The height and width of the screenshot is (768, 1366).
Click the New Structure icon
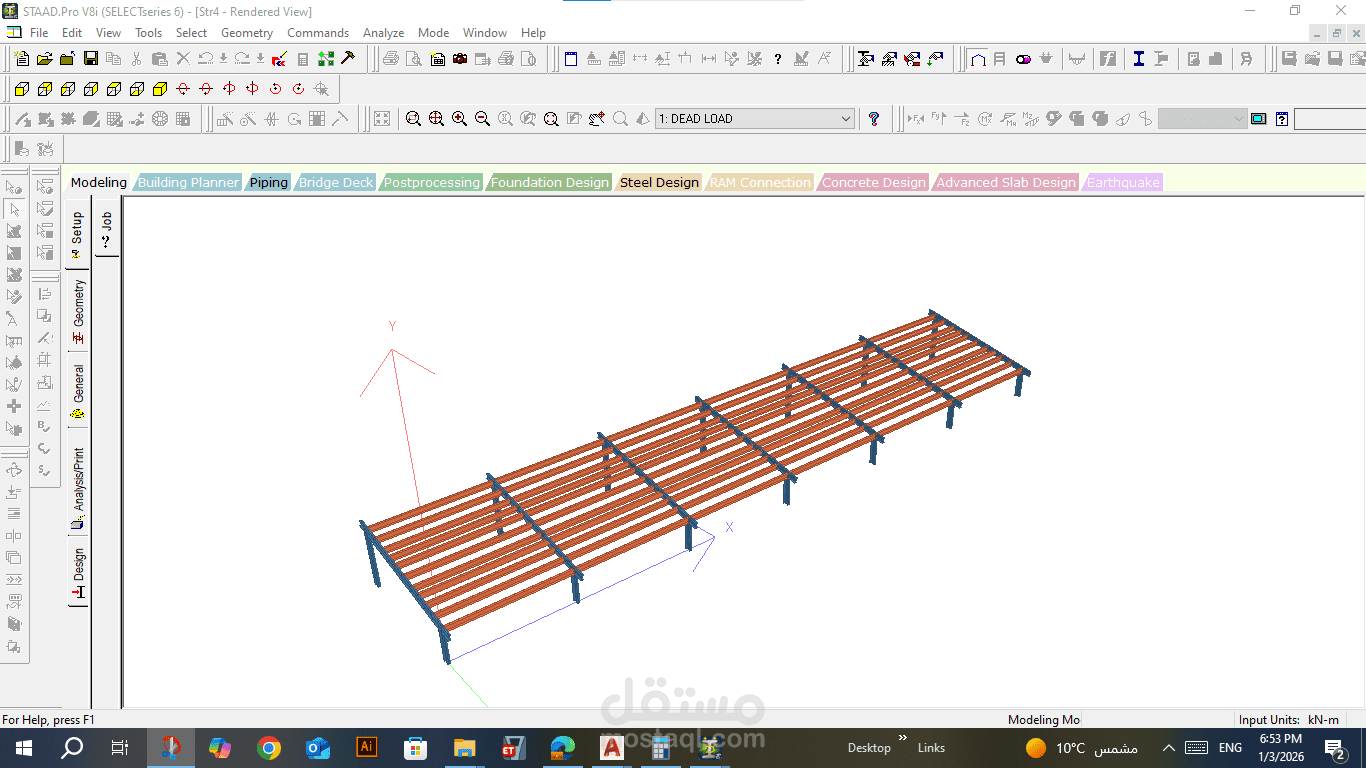click(x=22, y=59)
